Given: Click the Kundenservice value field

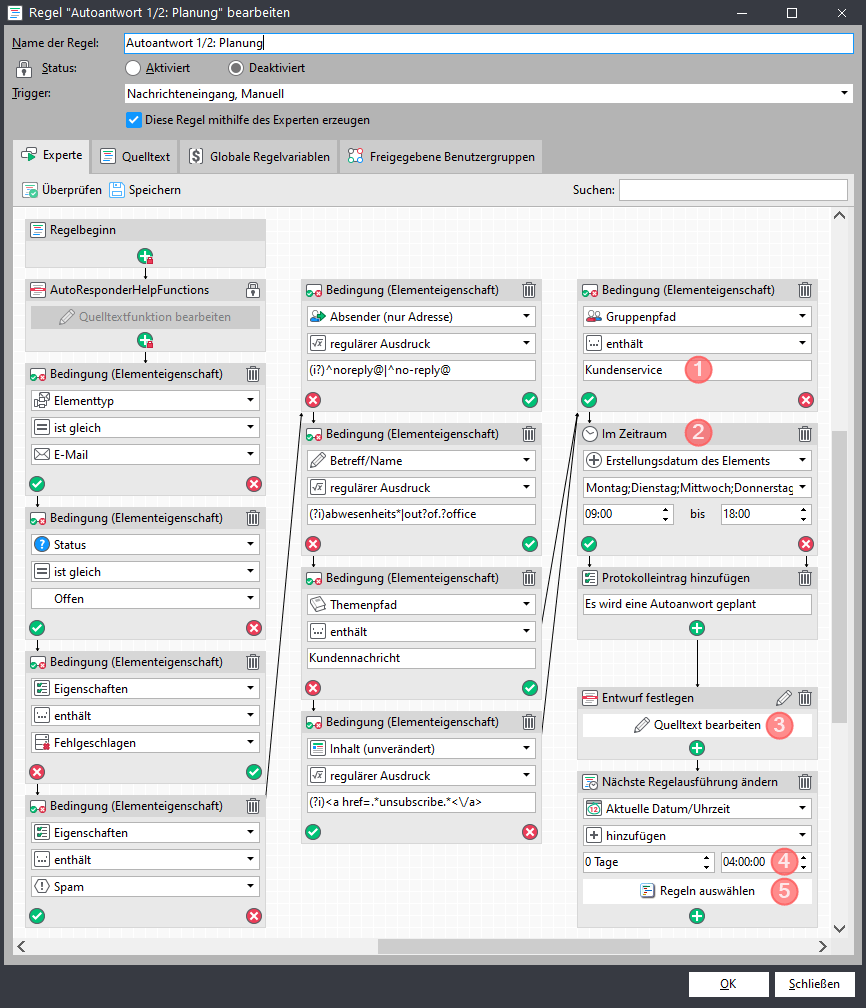Looking at the screenshot, I should [697, 370].
